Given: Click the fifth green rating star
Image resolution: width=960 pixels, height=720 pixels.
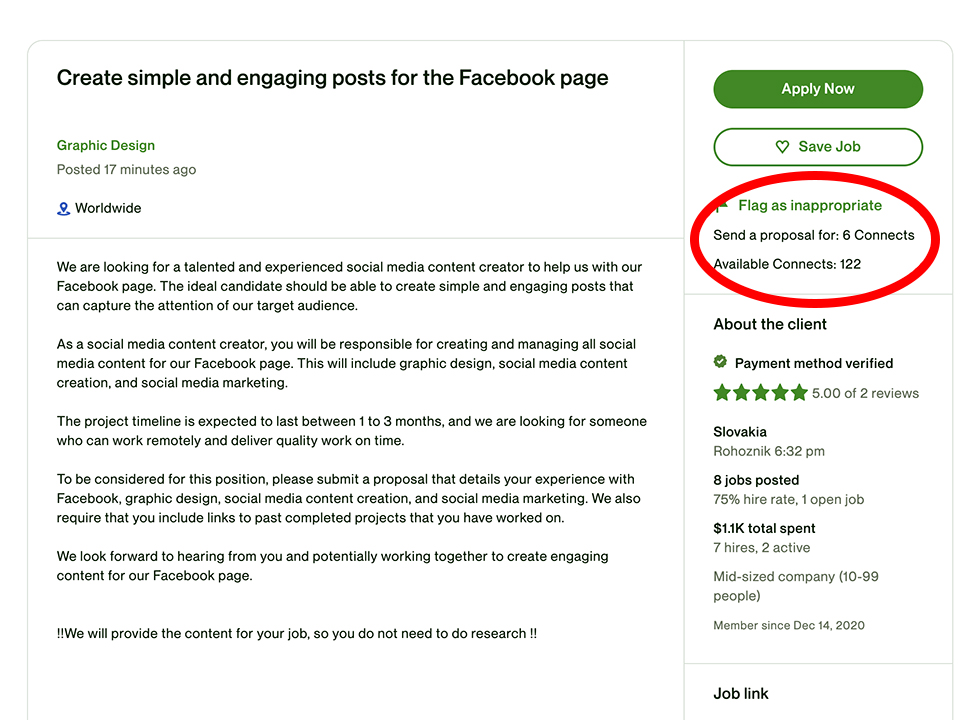Looking at the screenshot, I should point(799,392).
